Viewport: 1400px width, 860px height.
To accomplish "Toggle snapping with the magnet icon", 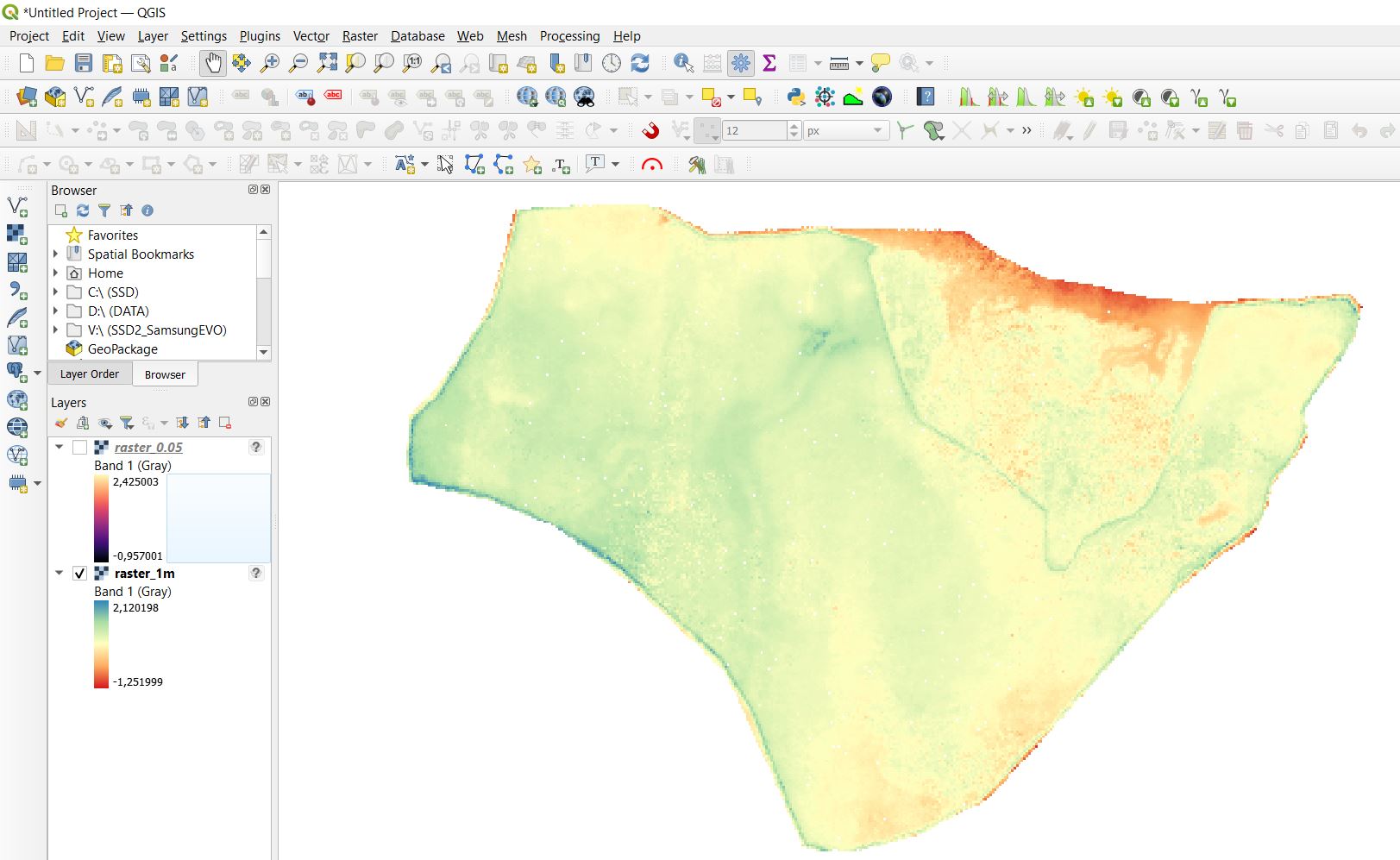I will point(651,129).
